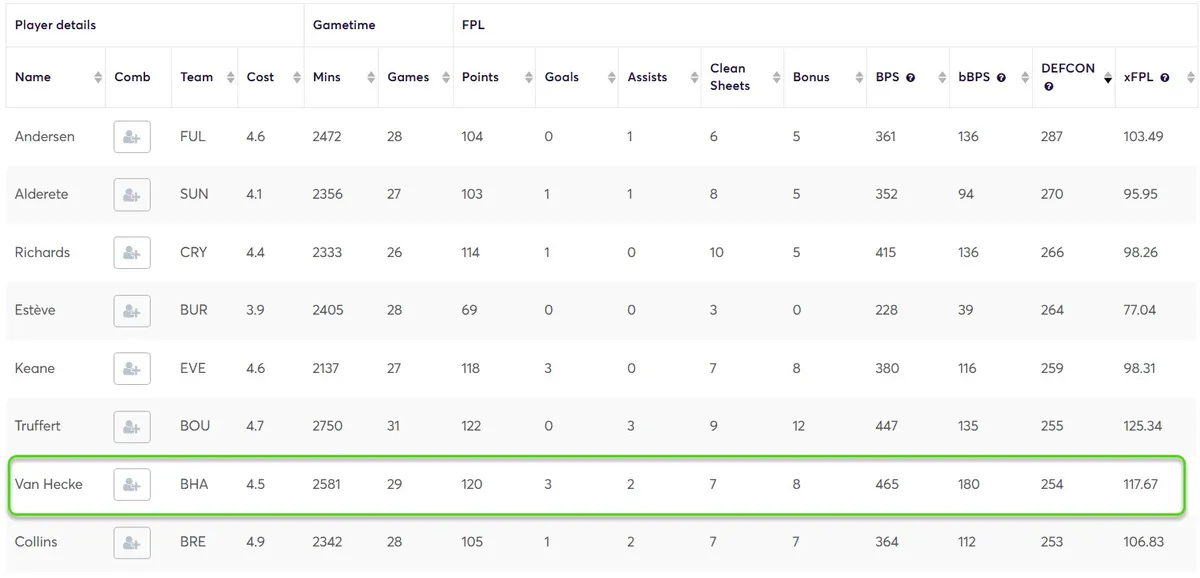Add Van Hecke to the comparison
Image resolution: width=1200 pixels, height=578 pixels.
click(132, 485)
